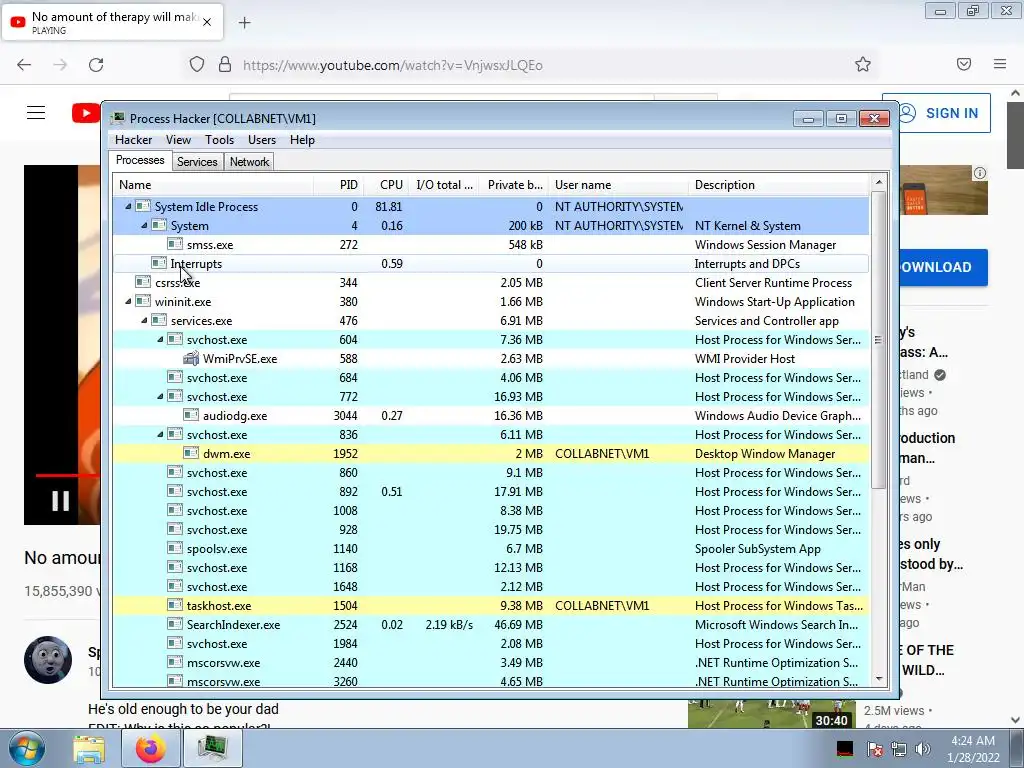This screenshot has height=768, width=1024.
Task: Pause the YouTube video
Action: point(61,501)
